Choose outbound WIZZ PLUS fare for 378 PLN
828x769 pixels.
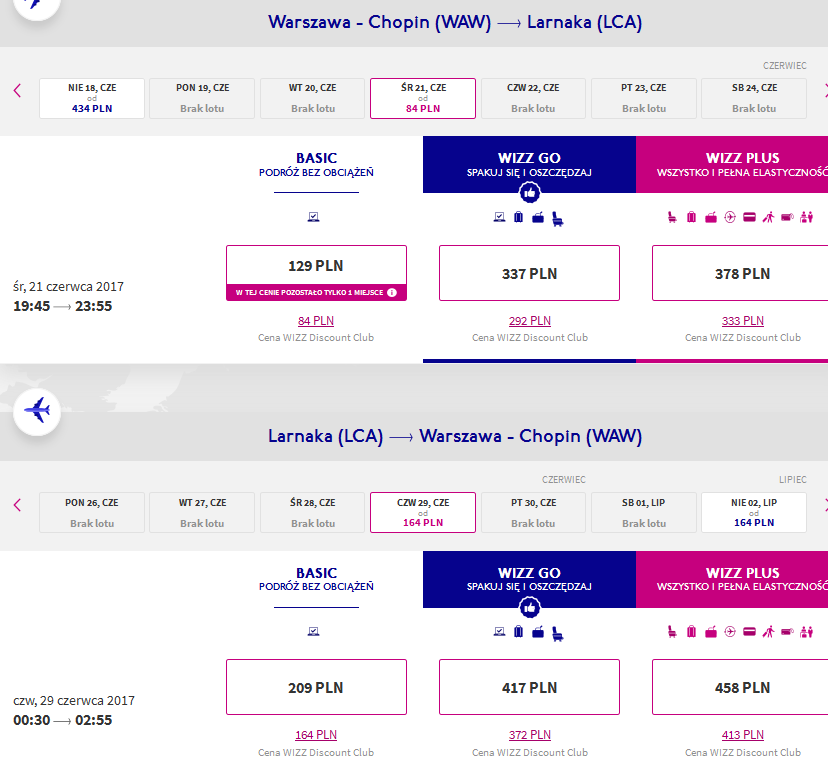[x=742, y=273]
